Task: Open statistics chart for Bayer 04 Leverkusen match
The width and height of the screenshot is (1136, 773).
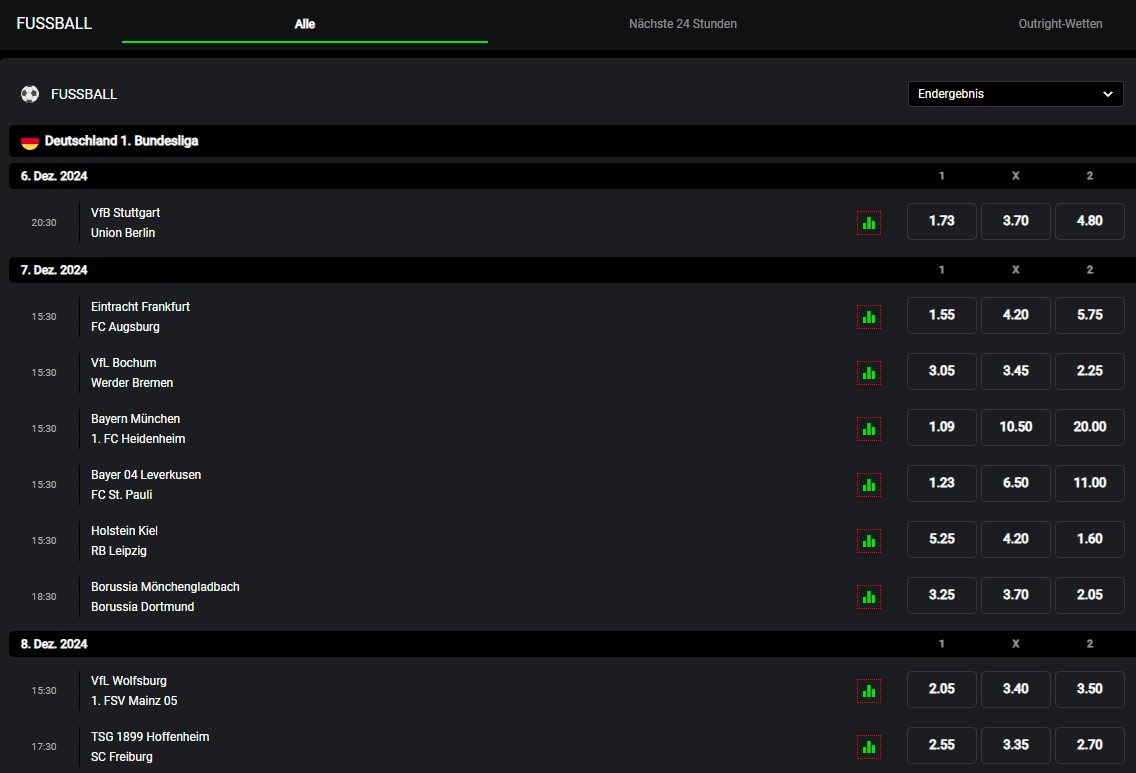Action: [x=868, y=484]
